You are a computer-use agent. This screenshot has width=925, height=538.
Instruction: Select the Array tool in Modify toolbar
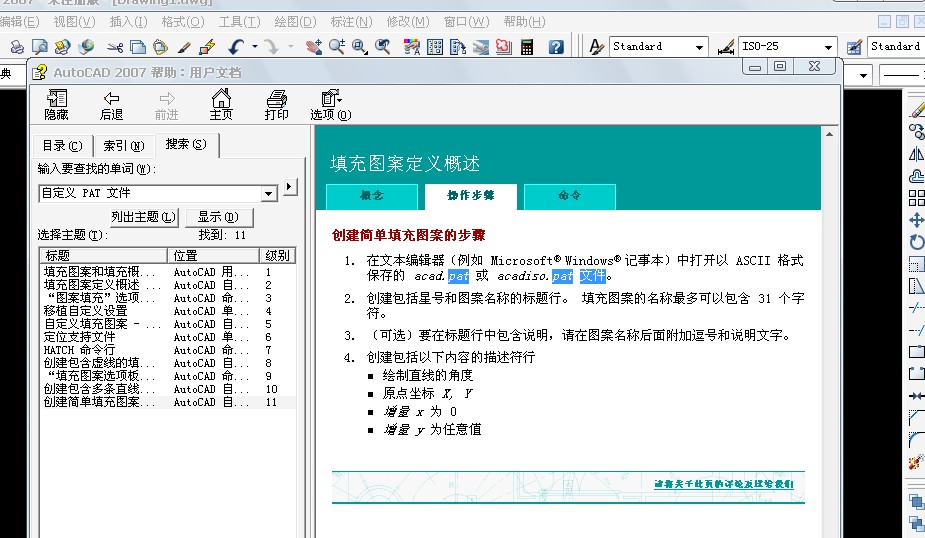(916, 198)
